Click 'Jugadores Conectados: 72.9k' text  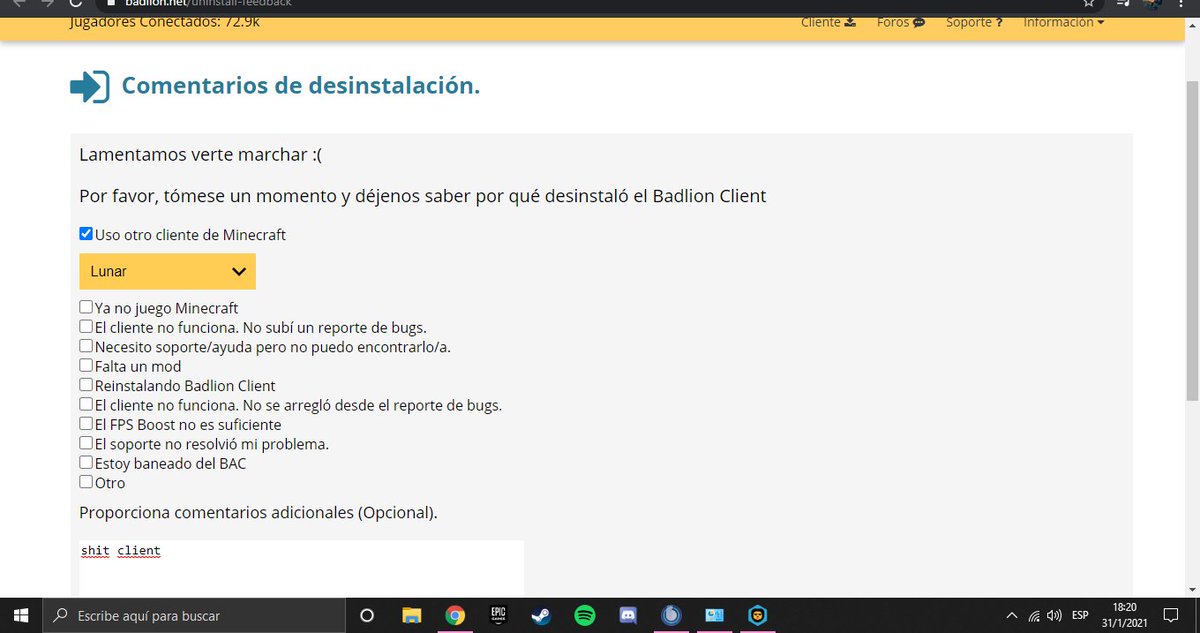[165, 22]
